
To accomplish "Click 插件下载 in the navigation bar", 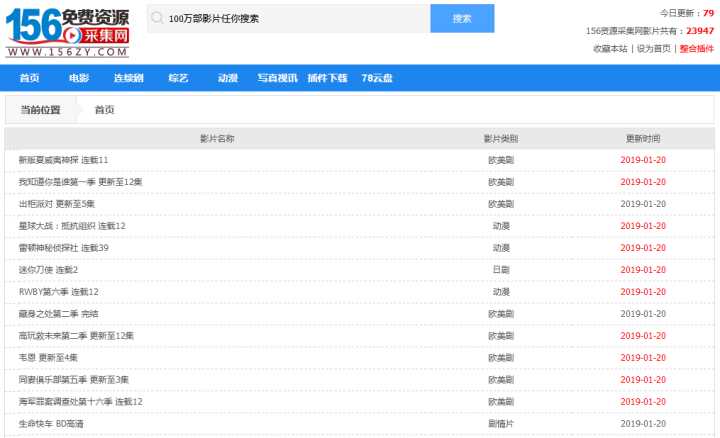I will pyautogui.click(x=327, y=78).
